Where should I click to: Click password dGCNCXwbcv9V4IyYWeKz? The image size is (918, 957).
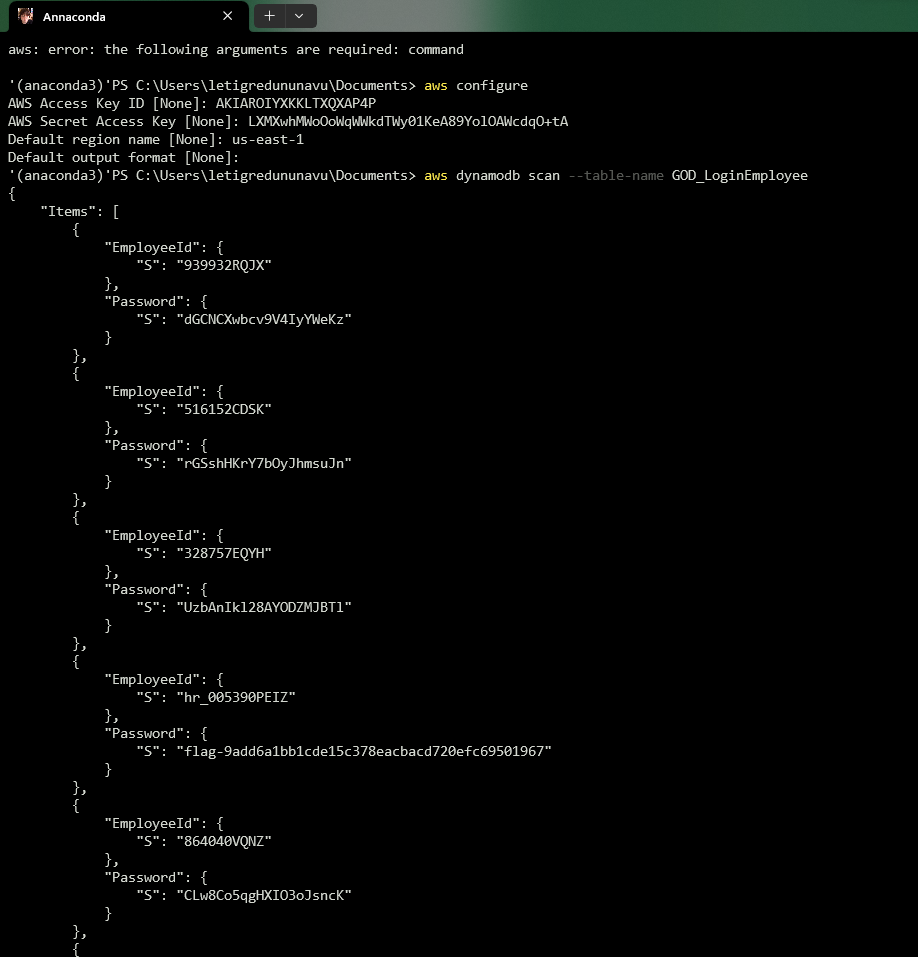pyautogui.click(x=264, y=319)
